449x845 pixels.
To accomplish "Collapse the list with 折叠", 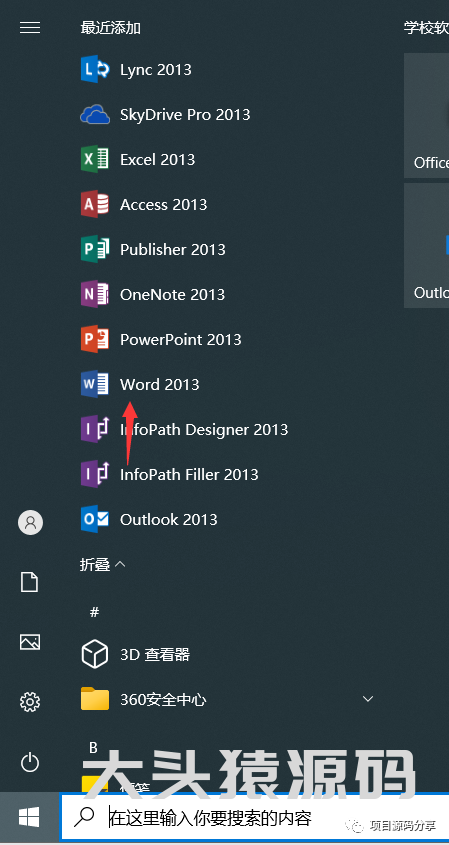I will [102, 564].
